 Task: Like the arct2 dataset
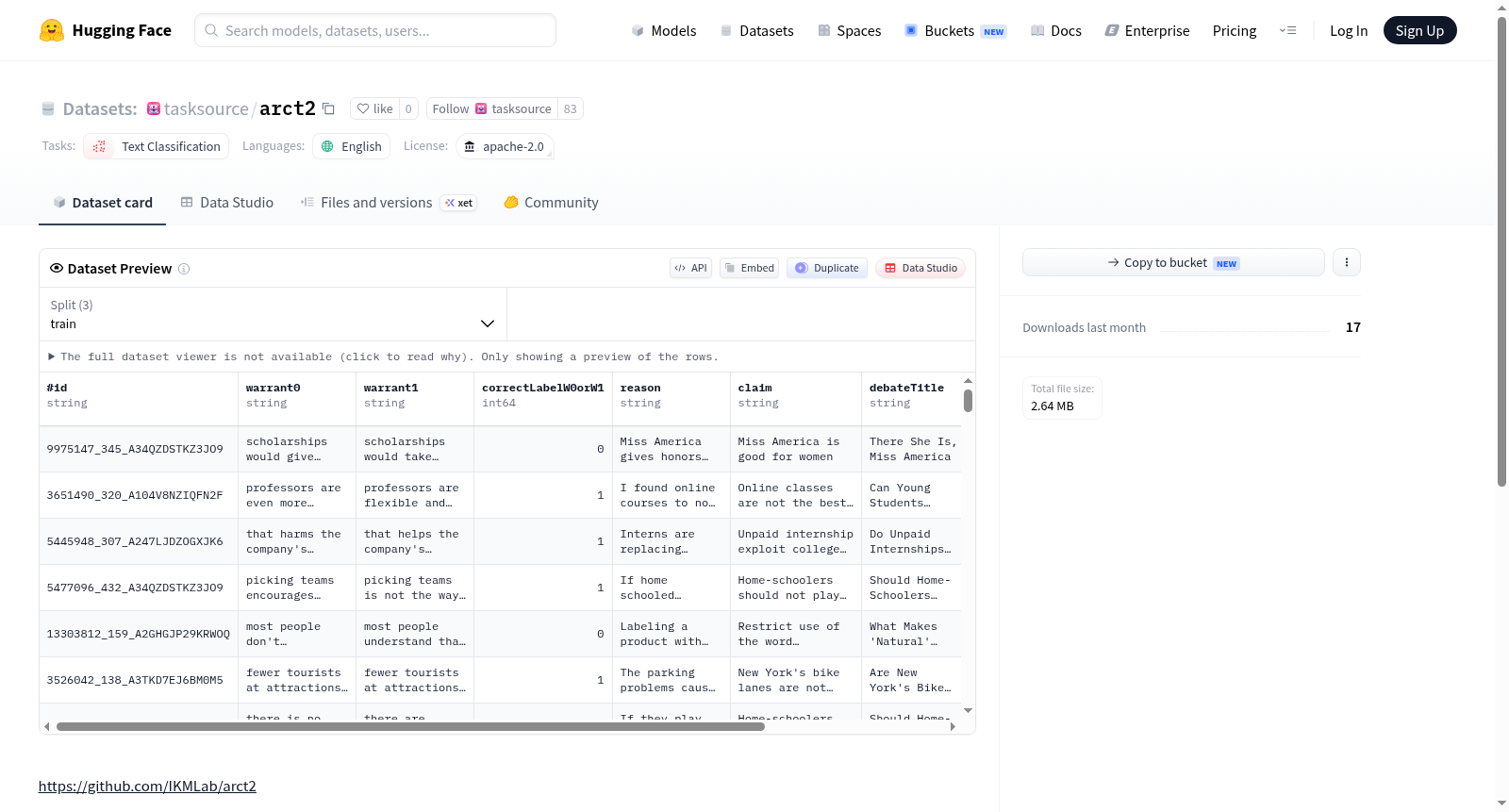(x=375, y=108)
